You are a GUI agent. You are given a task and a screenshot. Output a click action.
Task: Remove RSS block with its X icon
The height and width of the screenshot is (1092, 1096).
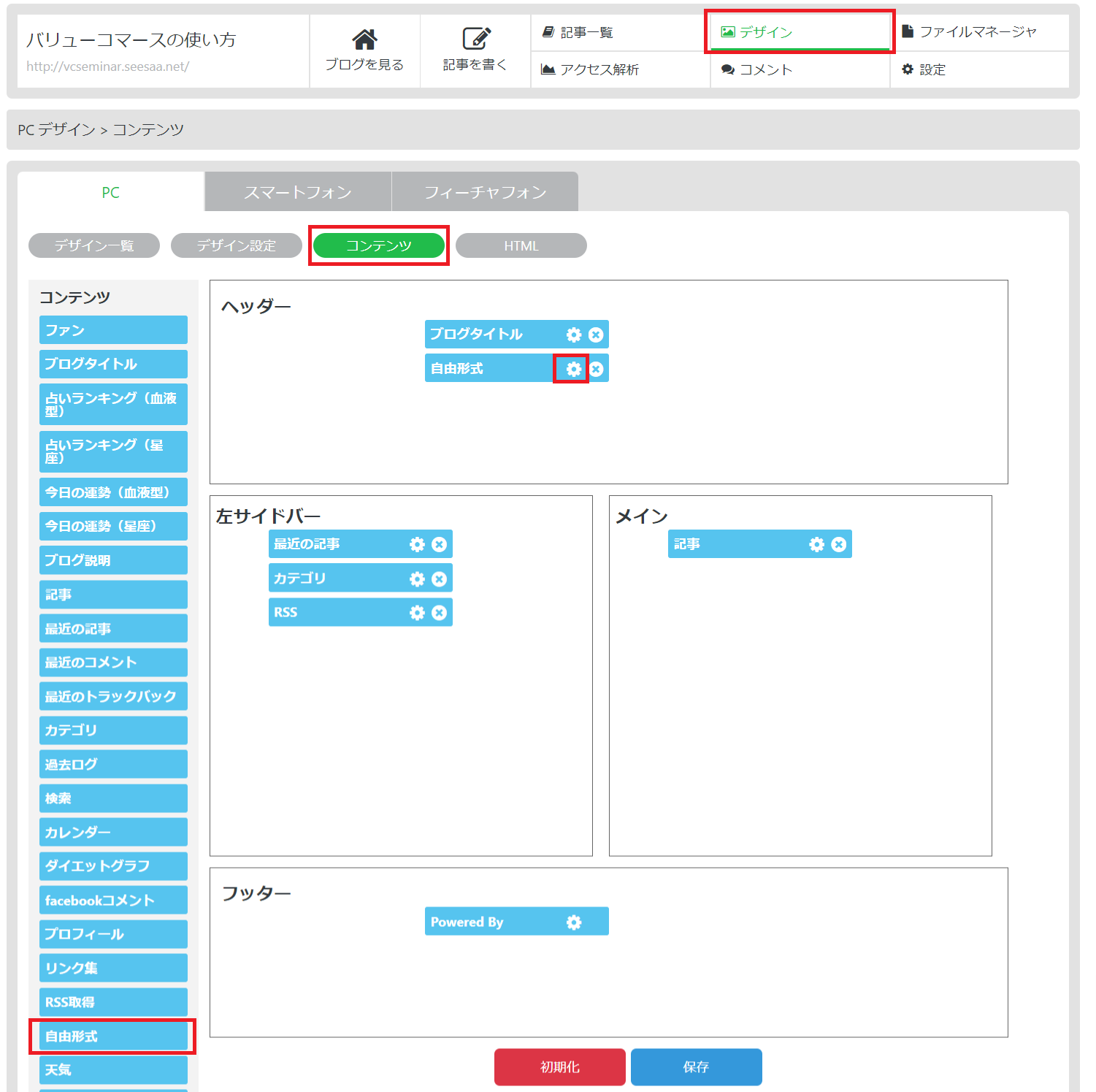[x=439, y=613]
